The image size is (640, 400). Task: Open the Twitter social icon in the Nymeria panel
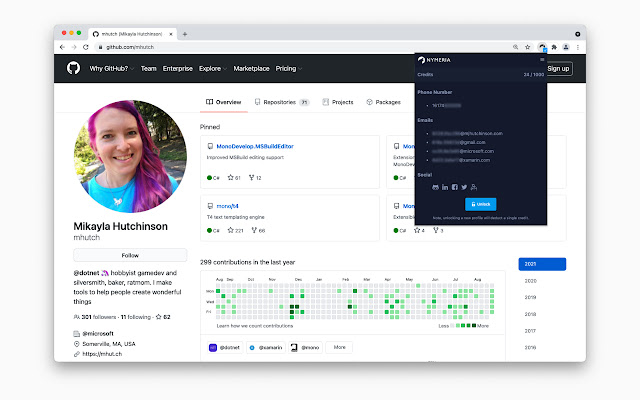point(464,187)
